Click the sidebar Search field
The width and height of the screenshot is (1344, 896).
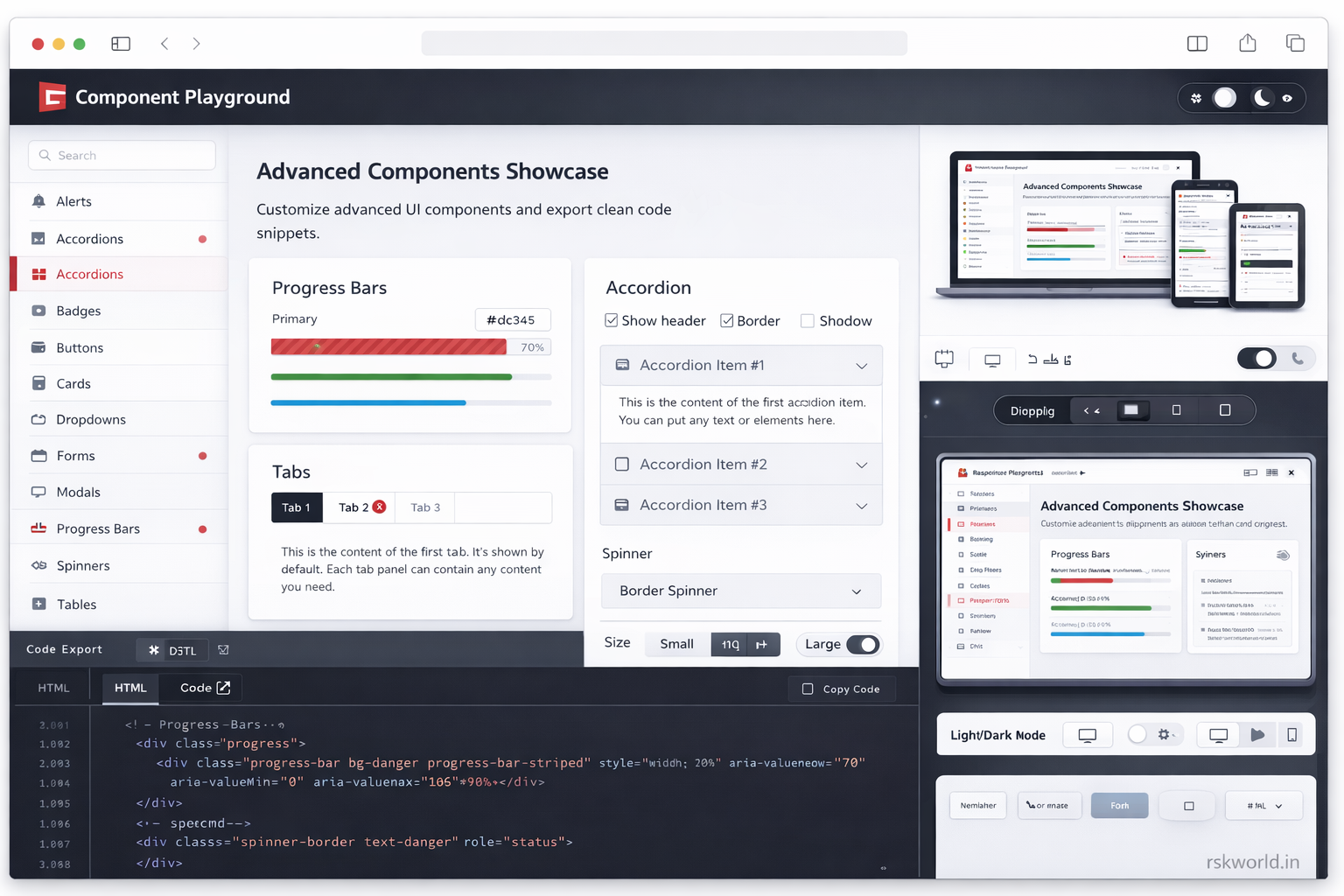pyautogui.click(x=122, y=155)
